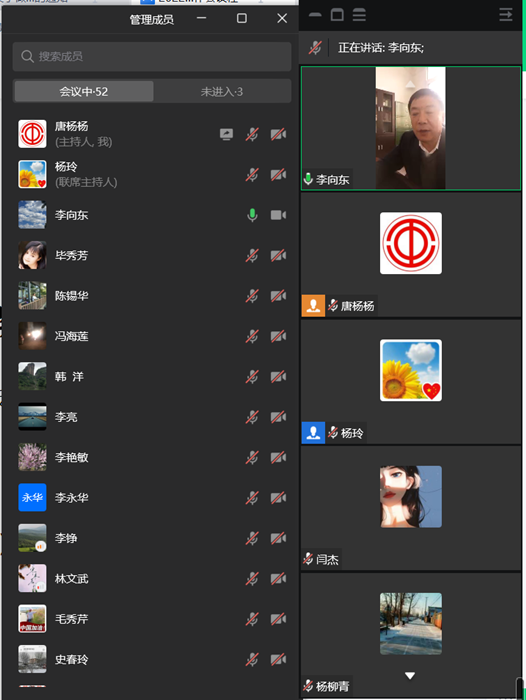
Task: Minimize the 管理成员 window
Action: [201, 18]
